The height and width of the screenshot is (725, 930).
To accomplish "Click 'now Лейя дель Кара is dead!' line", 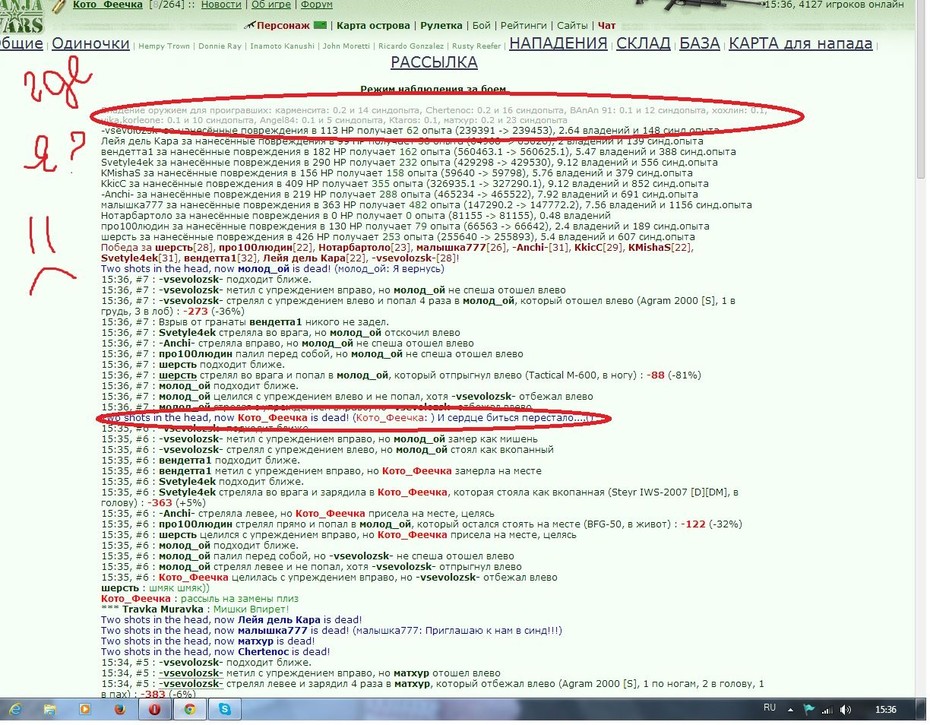I will [x=231, y=620].
